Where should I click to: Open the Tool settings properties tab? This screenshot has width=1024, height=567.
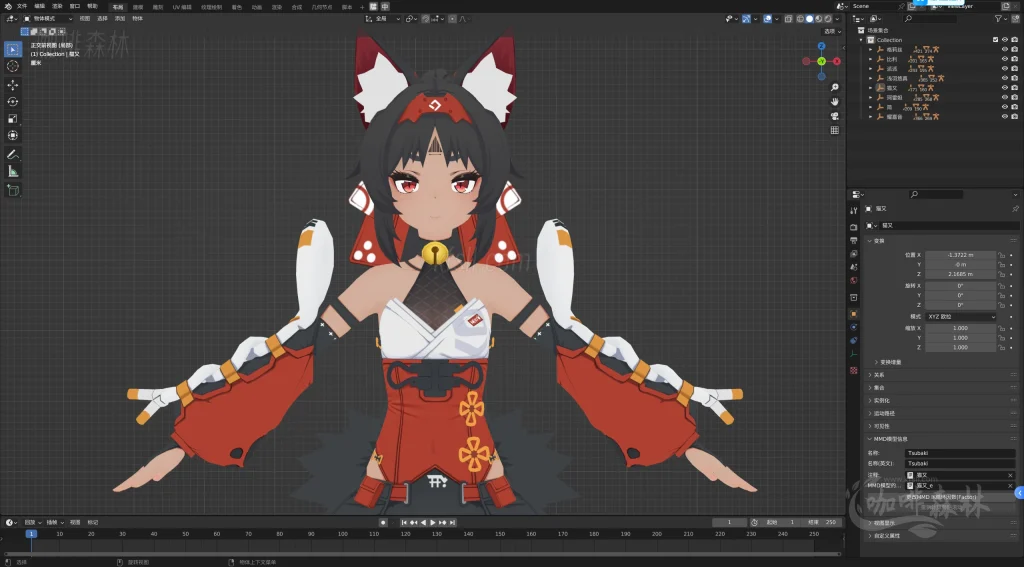pos(854,210)
